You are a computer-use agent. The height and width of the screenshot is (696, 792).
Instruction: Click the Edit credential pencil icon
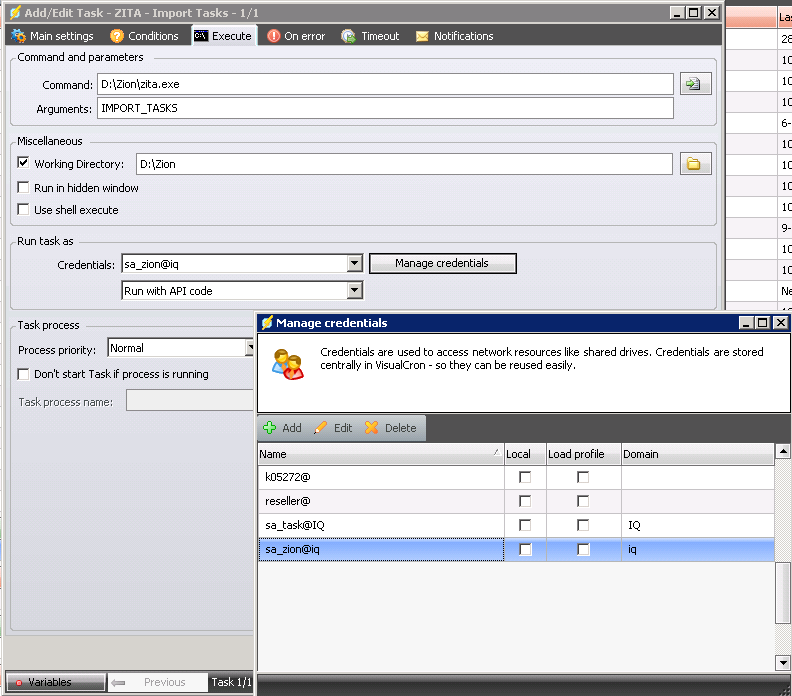[321, 428]
